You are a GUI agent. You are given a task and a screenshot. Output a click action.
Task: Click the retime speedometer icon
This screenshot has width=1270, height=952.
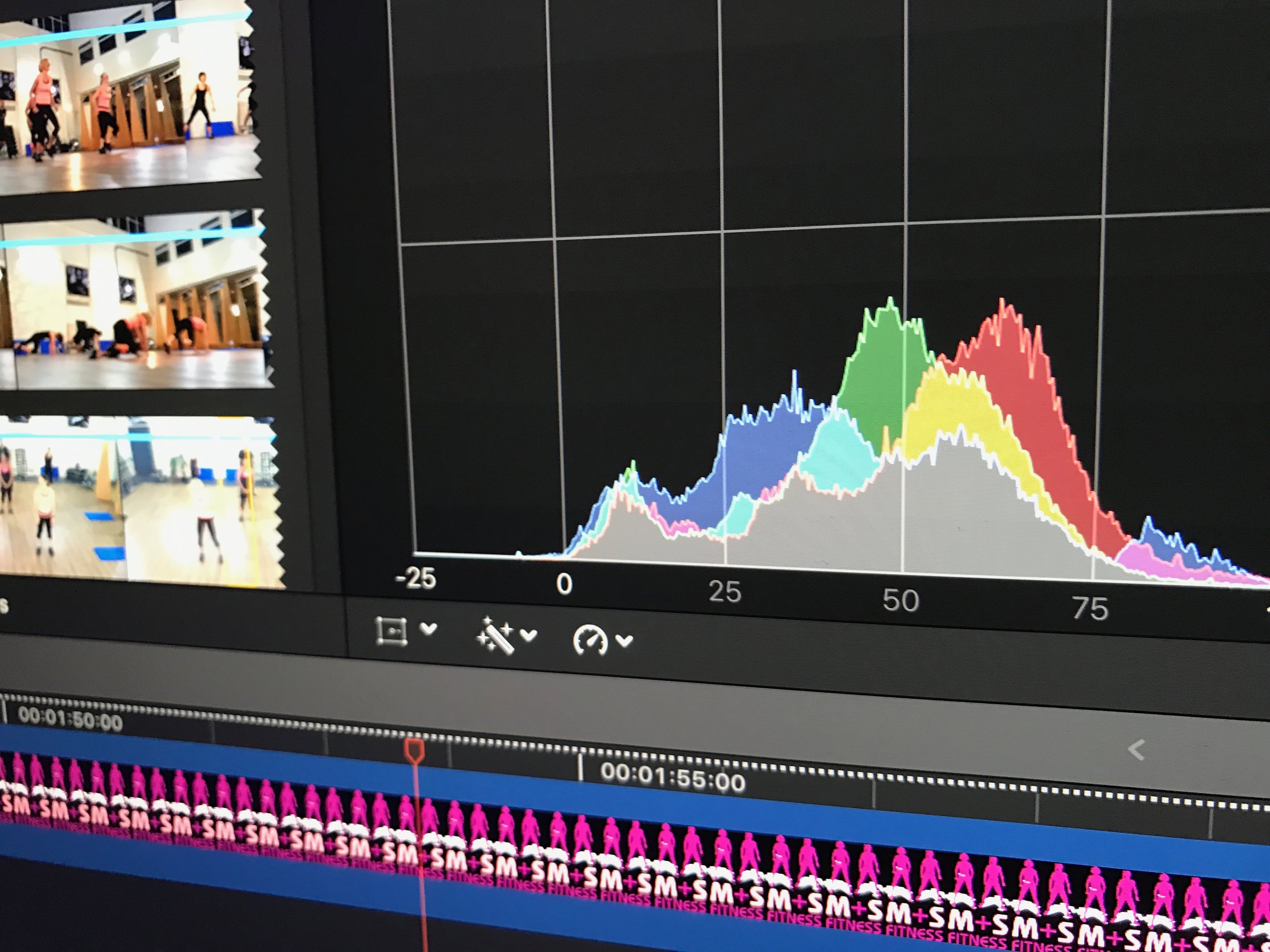click(x=590, y=640)
